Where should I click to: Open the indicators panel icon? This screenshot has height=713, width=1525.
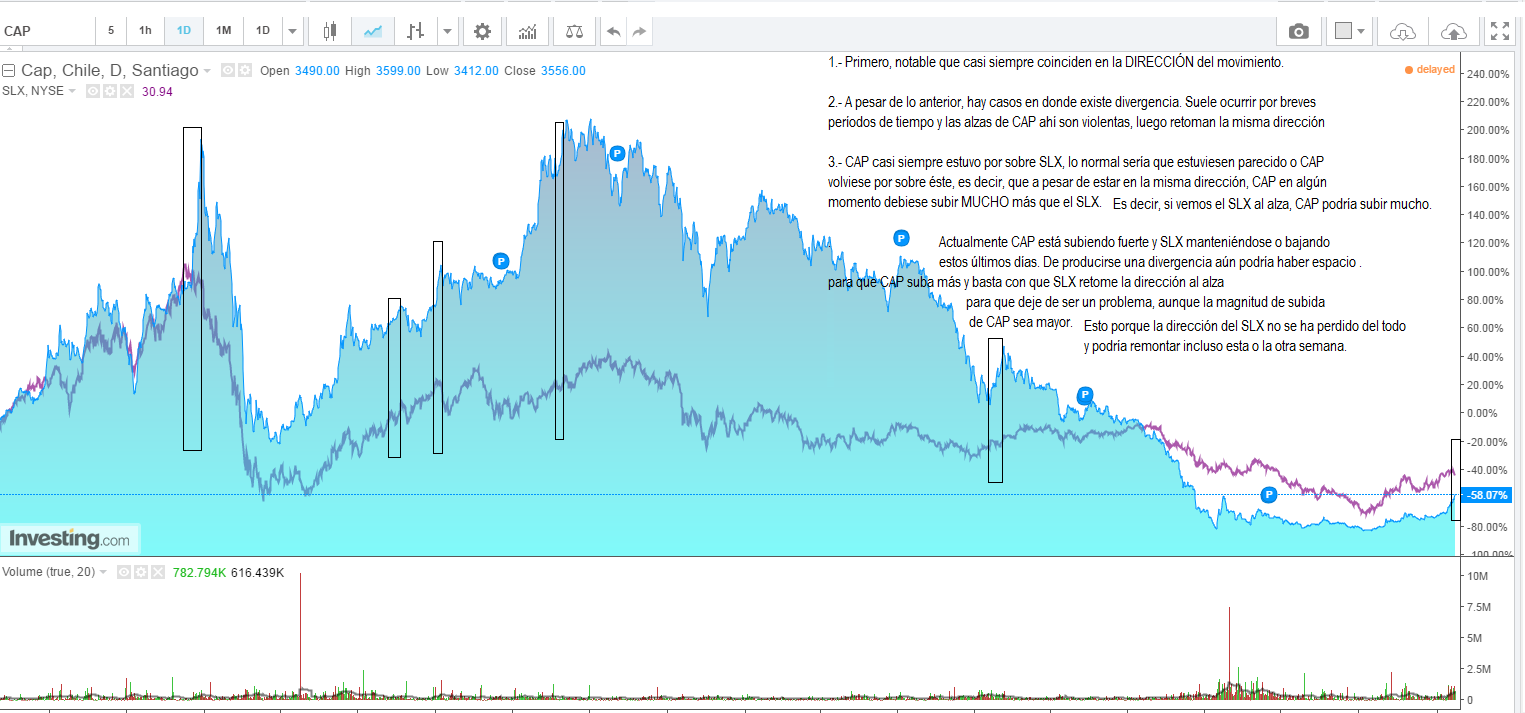pyautogui.click(x=527, y=31)
